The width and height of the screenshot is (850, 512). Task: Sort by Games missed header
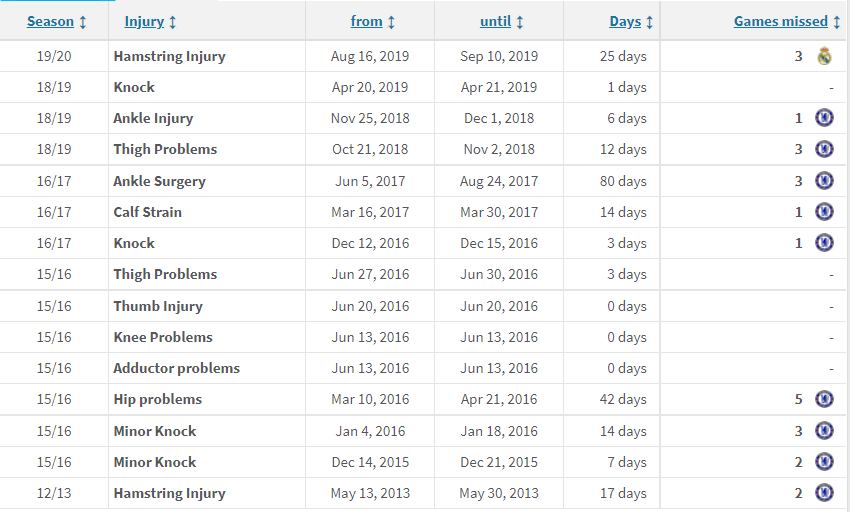(x=781, y=22)
